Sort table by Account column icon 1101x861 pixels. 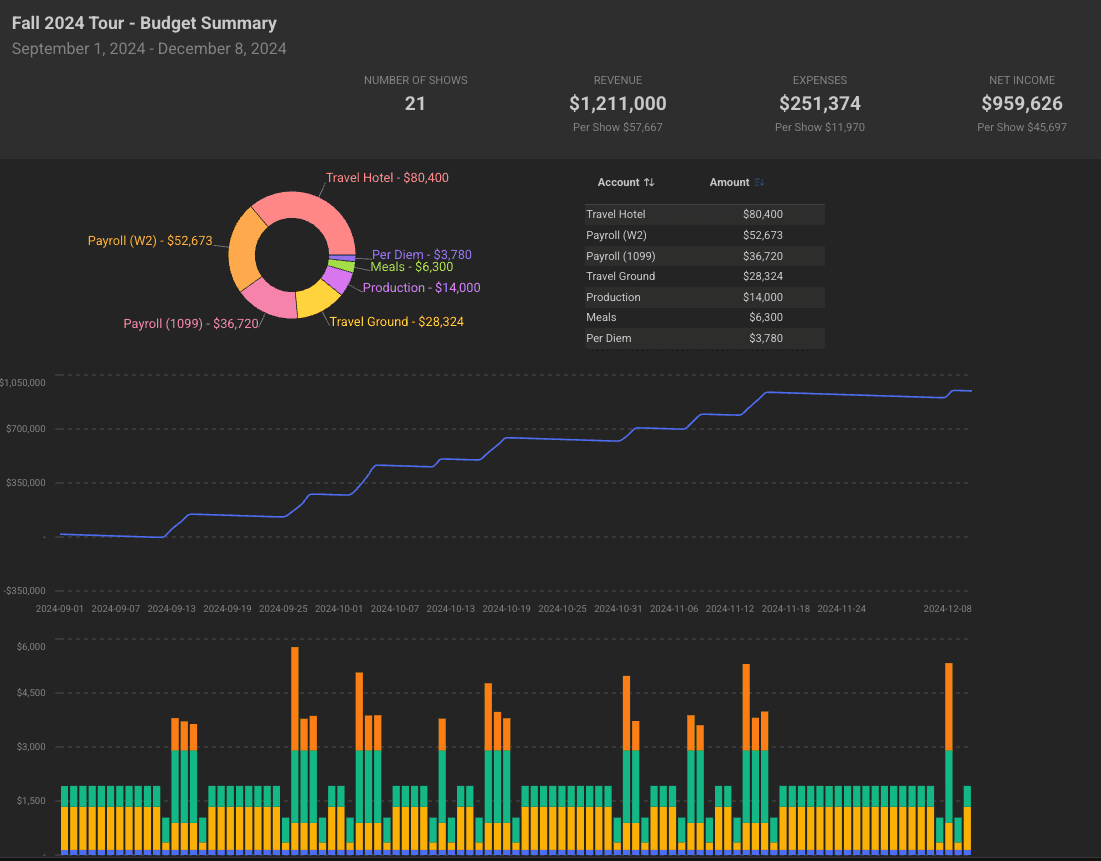tap(649, 182)
